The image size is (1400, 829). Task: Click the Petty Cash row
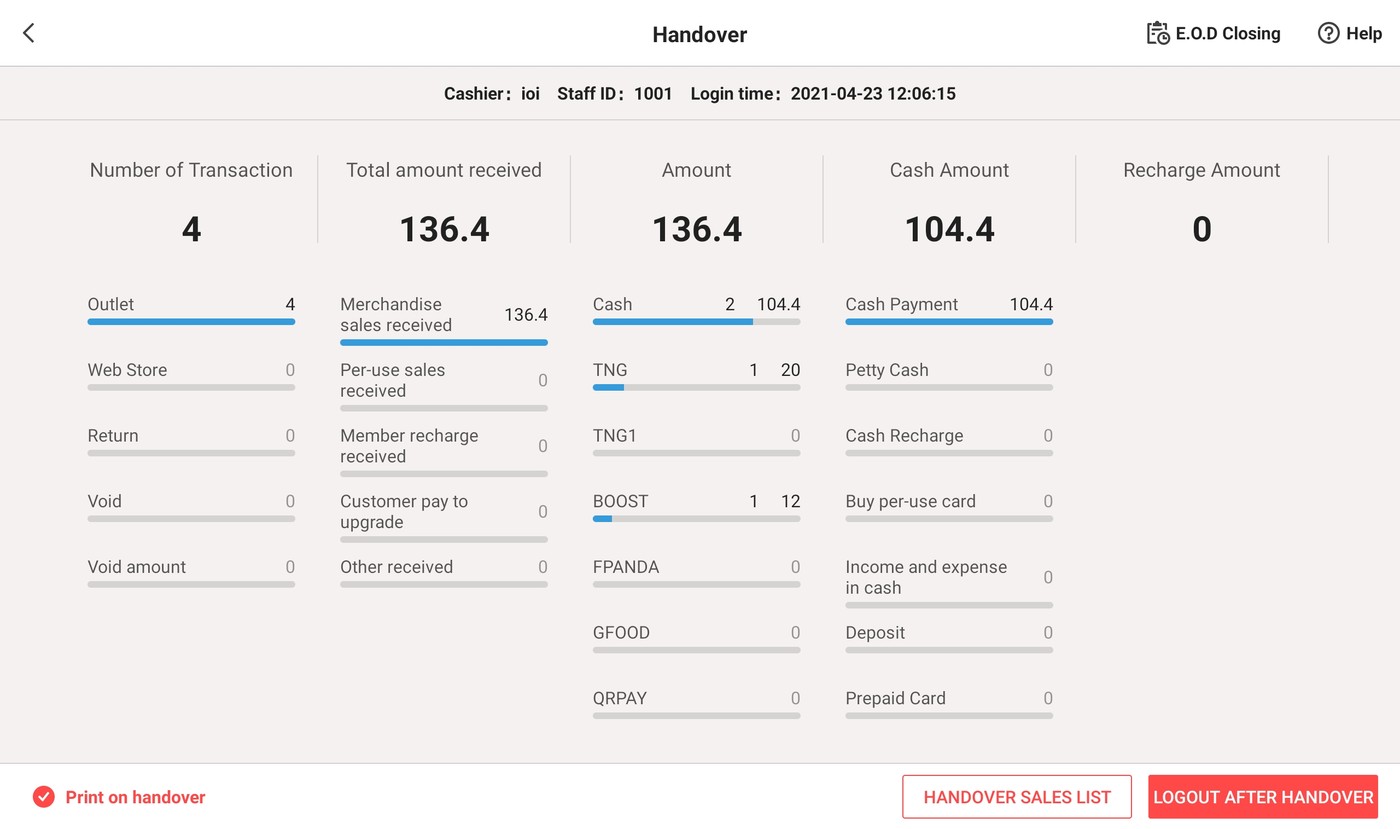[949, 376]
